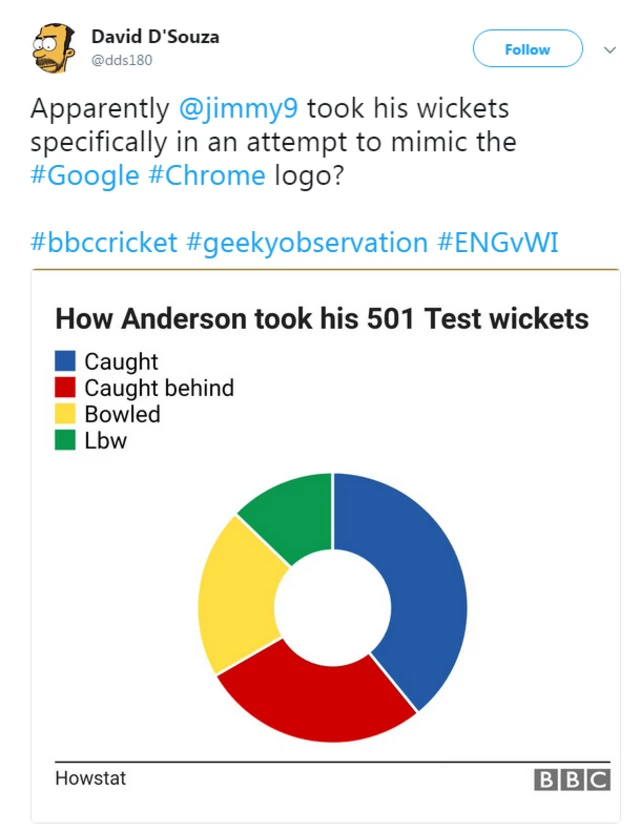Click David D'Souza's cartoon avatar

[54, 48]
